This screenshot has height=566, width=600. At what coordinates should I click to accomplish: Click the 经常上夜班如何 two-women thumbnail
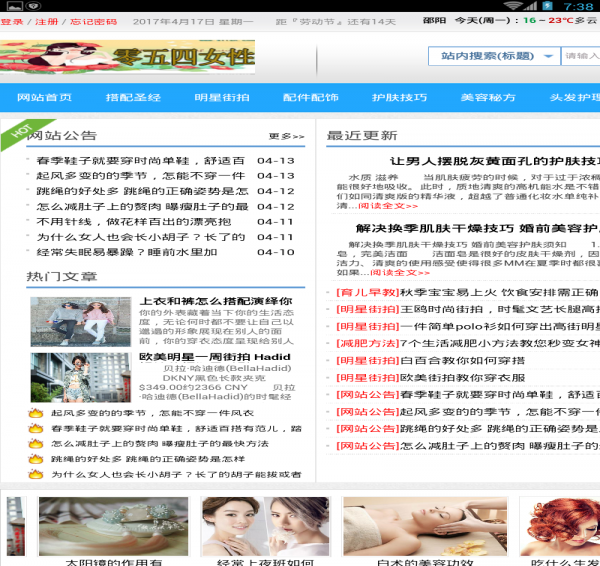click(x=265, y=526)
